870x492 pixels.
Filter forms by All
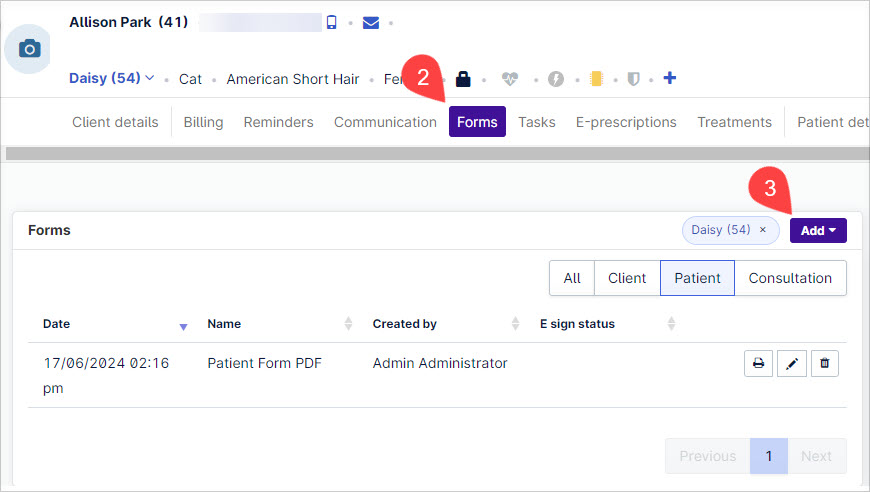(571, 278)
